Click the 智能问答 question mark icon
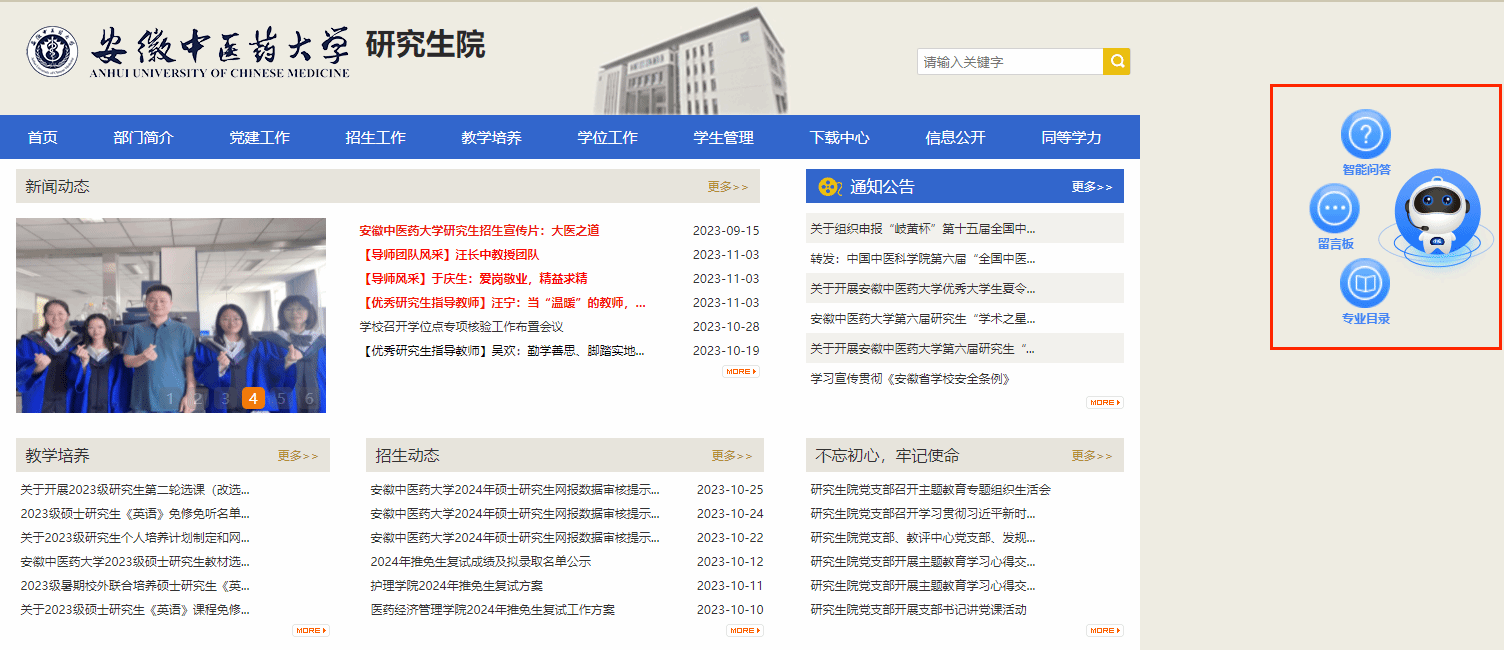The image size is (1504, 650). (1365, 134)
